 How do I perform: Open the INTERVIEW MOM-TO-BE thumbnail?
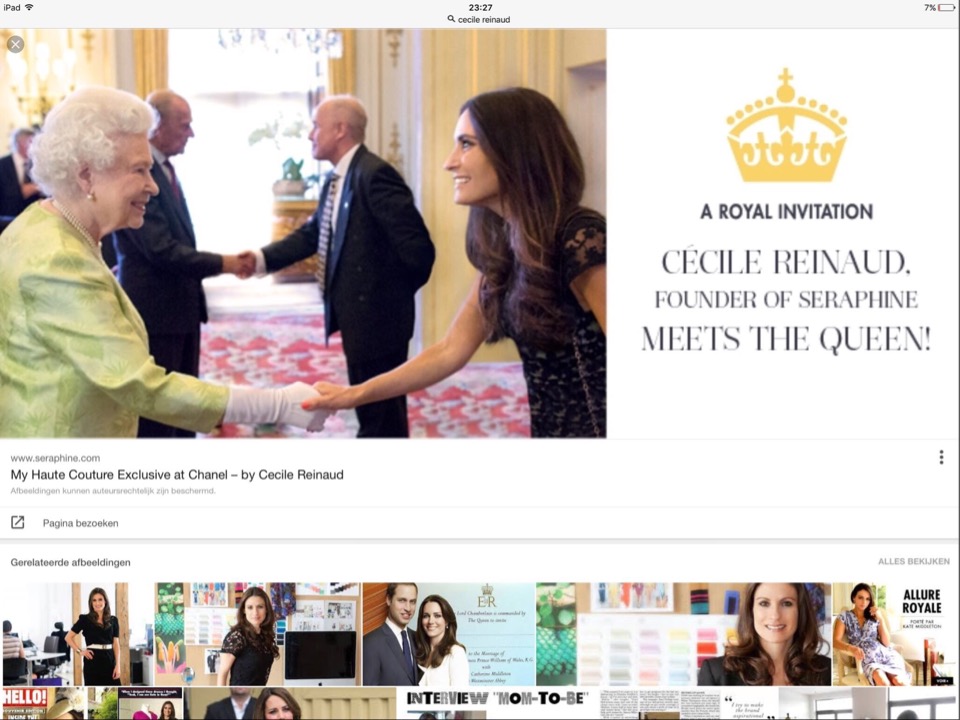point(497,703)
